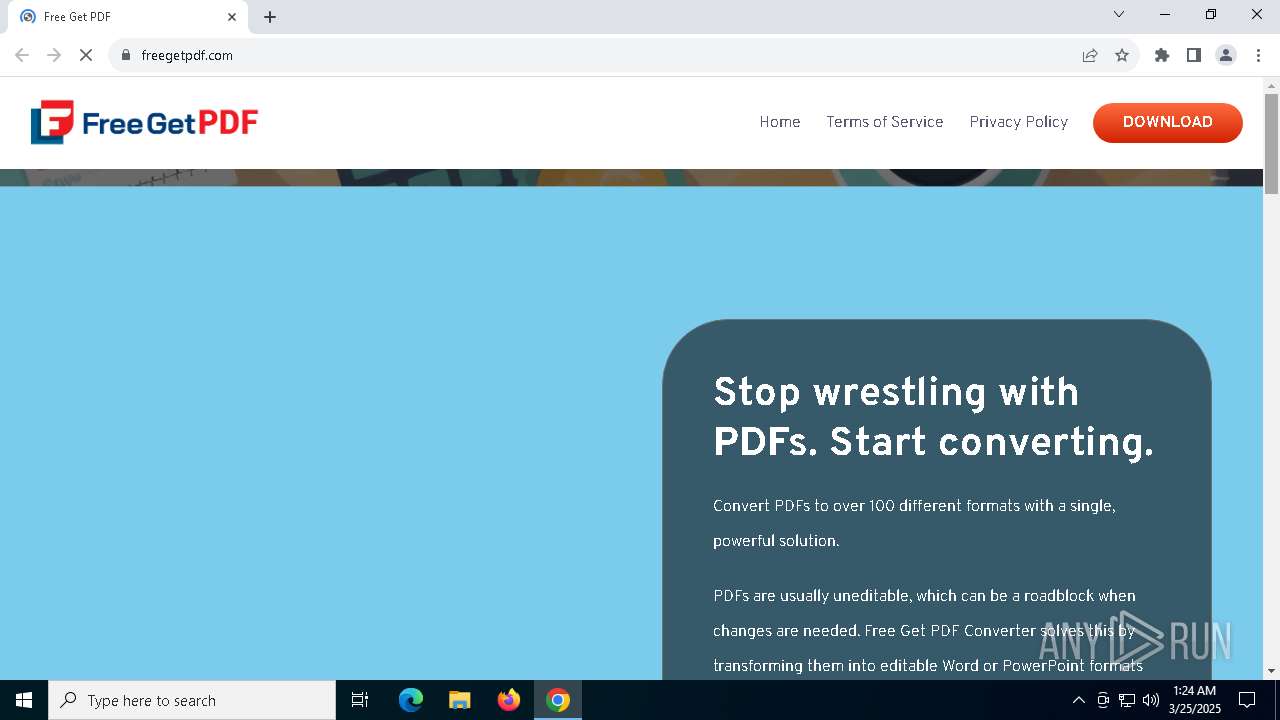
Task: Open the Windows Start menu
Action: pyautogui.click(x=24, y=700)
